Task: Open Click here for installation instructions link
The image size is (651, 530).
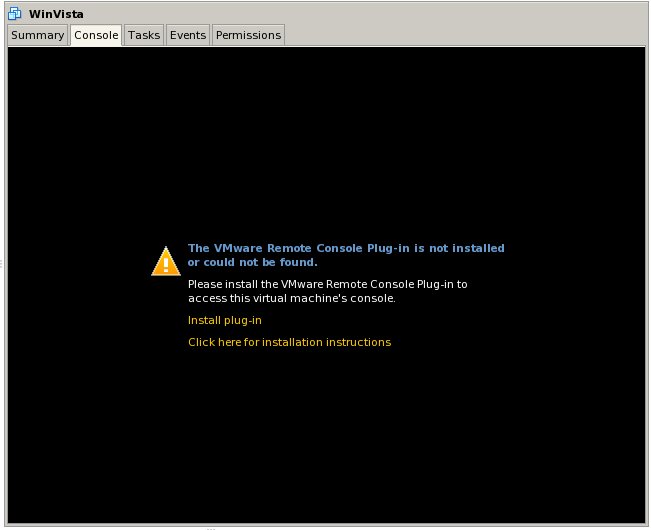Action: click(289, 342)
